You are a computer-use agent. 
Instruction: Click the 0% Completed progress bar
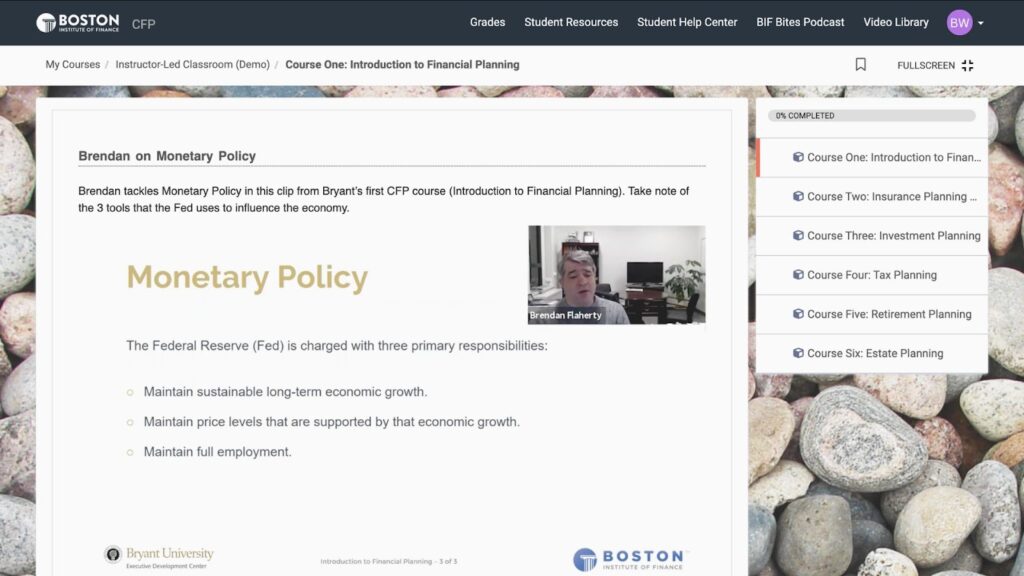coord(871,116)
